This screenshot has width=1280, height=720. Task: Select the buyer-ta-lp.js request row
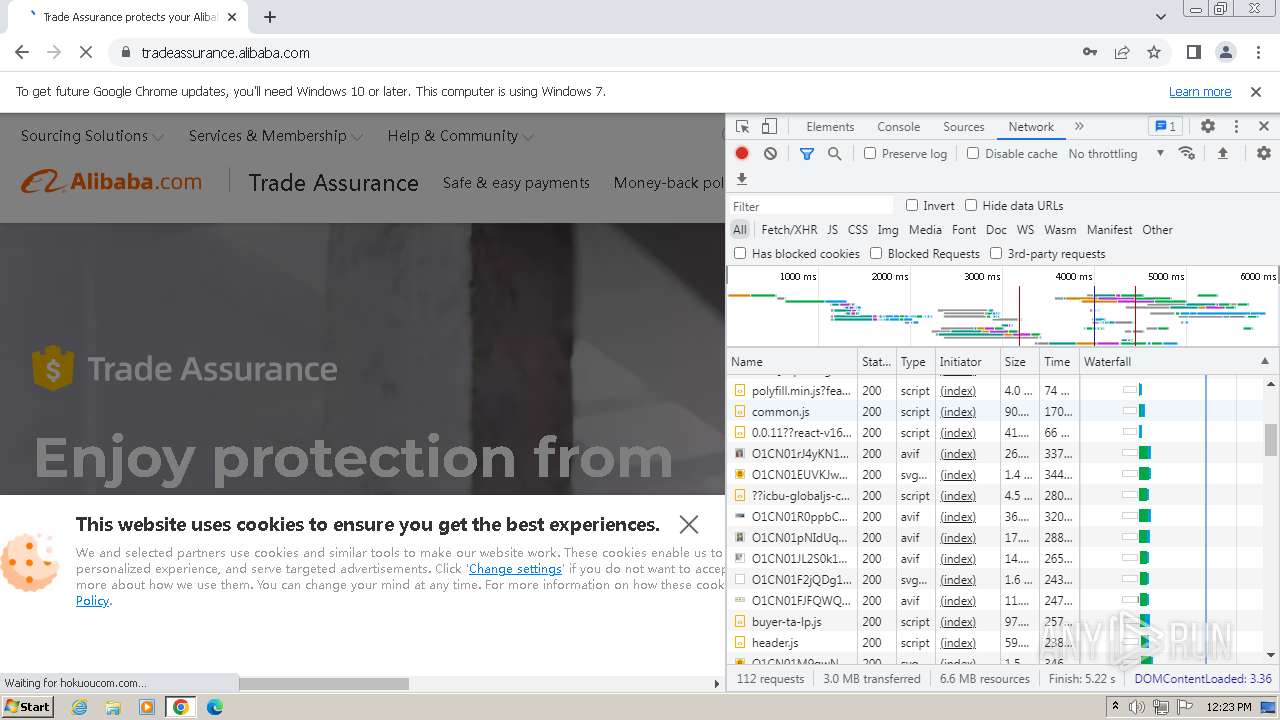click(x=1002, y=622)
